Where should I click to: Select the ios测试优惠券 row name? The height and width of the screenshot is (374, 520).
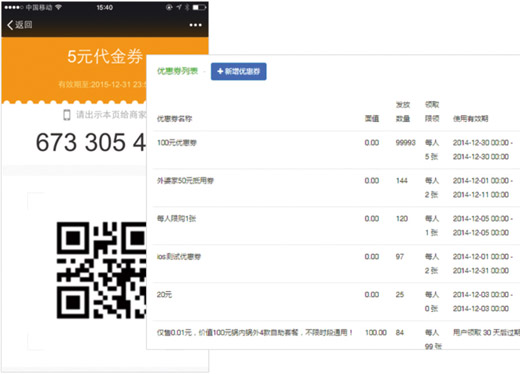point(179,257)
